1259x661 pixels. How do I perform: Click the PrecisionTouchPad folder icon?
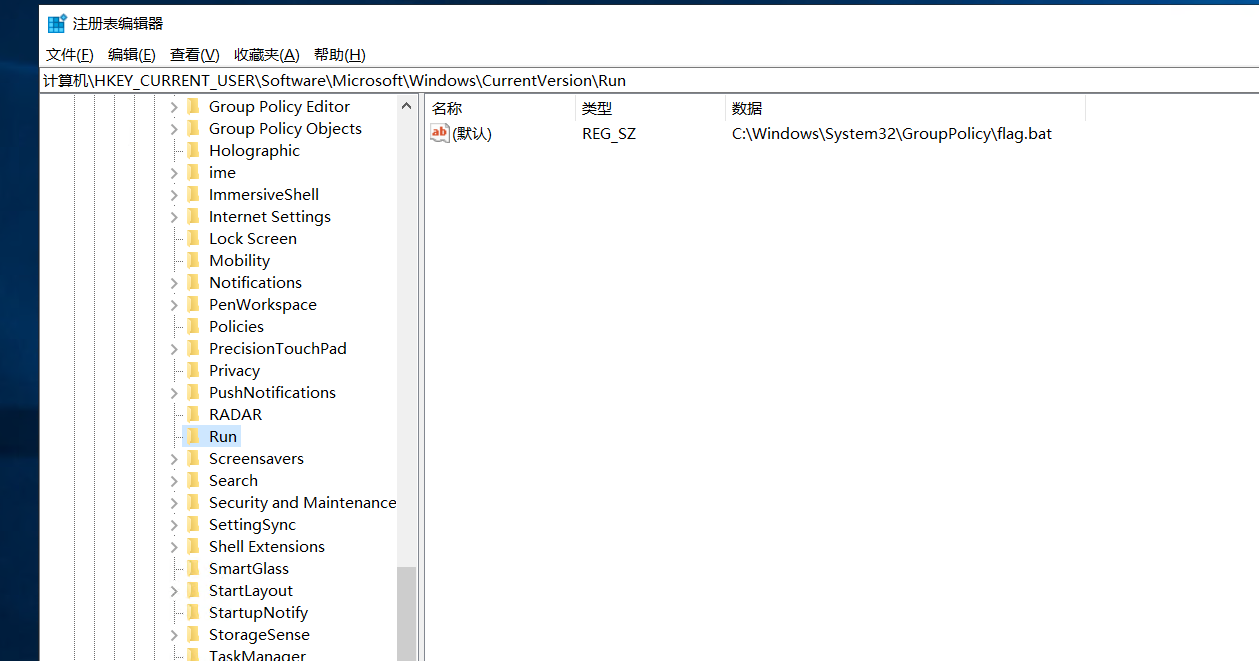[193, 349]
